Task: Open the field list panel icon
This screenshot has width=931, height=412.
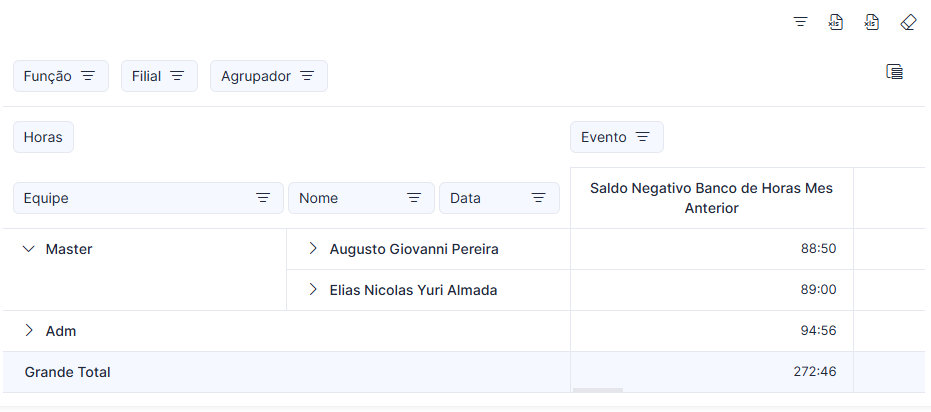Action: (895, 72)
